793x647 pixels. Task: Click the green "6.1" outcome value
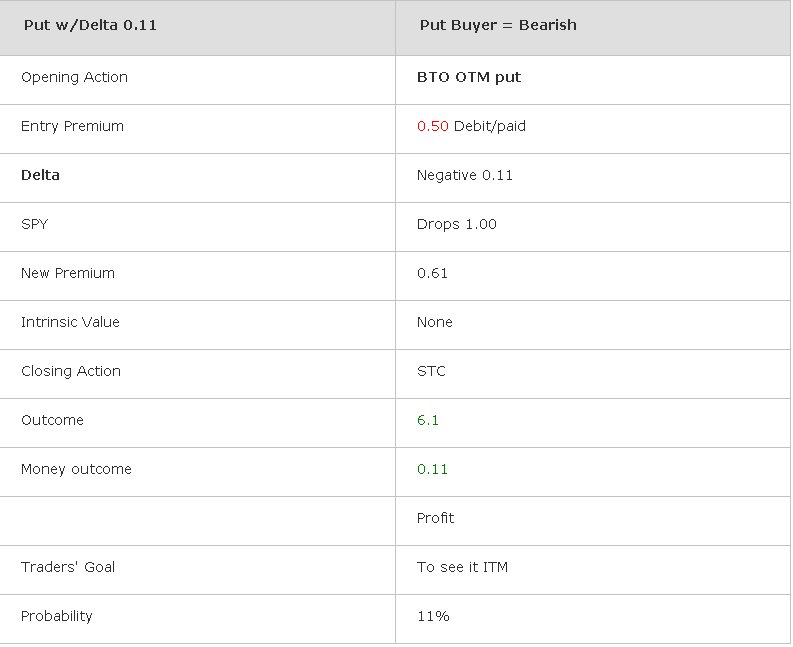click(x=428, y=420)
